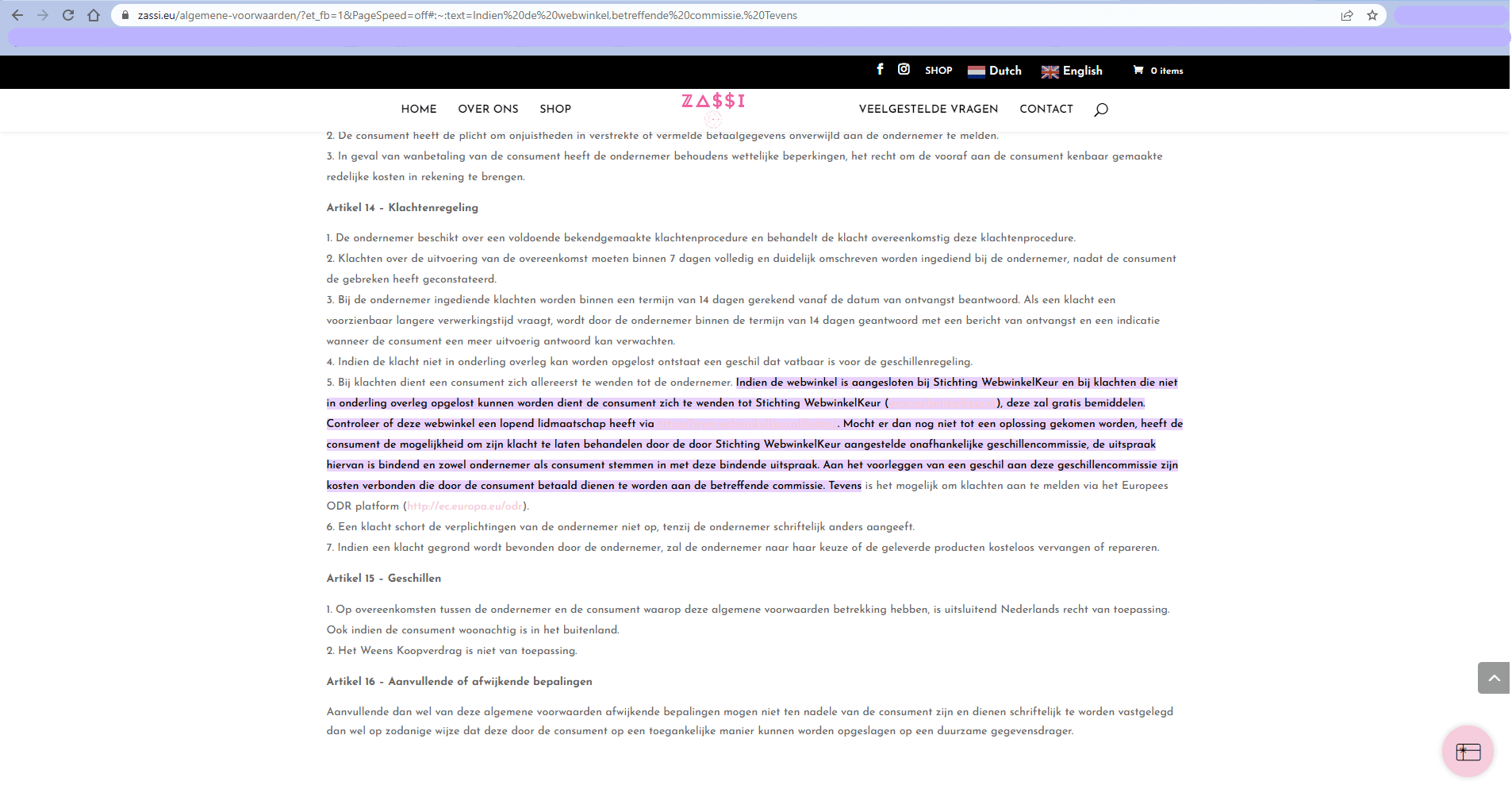Reload the page with the refresh icon
1512x789 pixels.
(x=68, y=15)
